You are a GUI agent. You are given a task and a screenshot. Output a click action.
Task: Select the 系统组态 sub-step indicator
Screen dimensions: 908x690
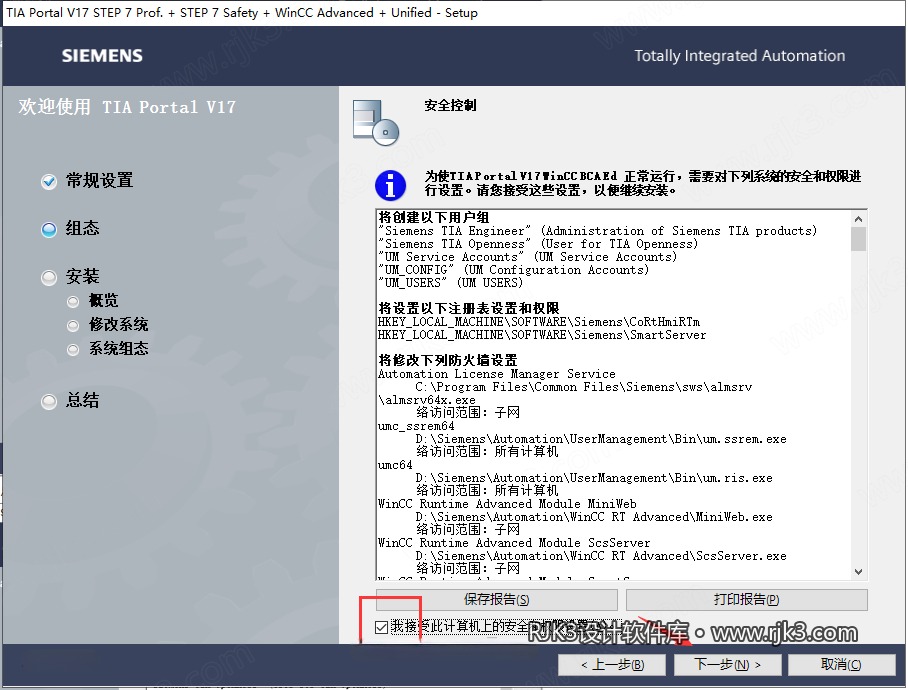(73, 350)
